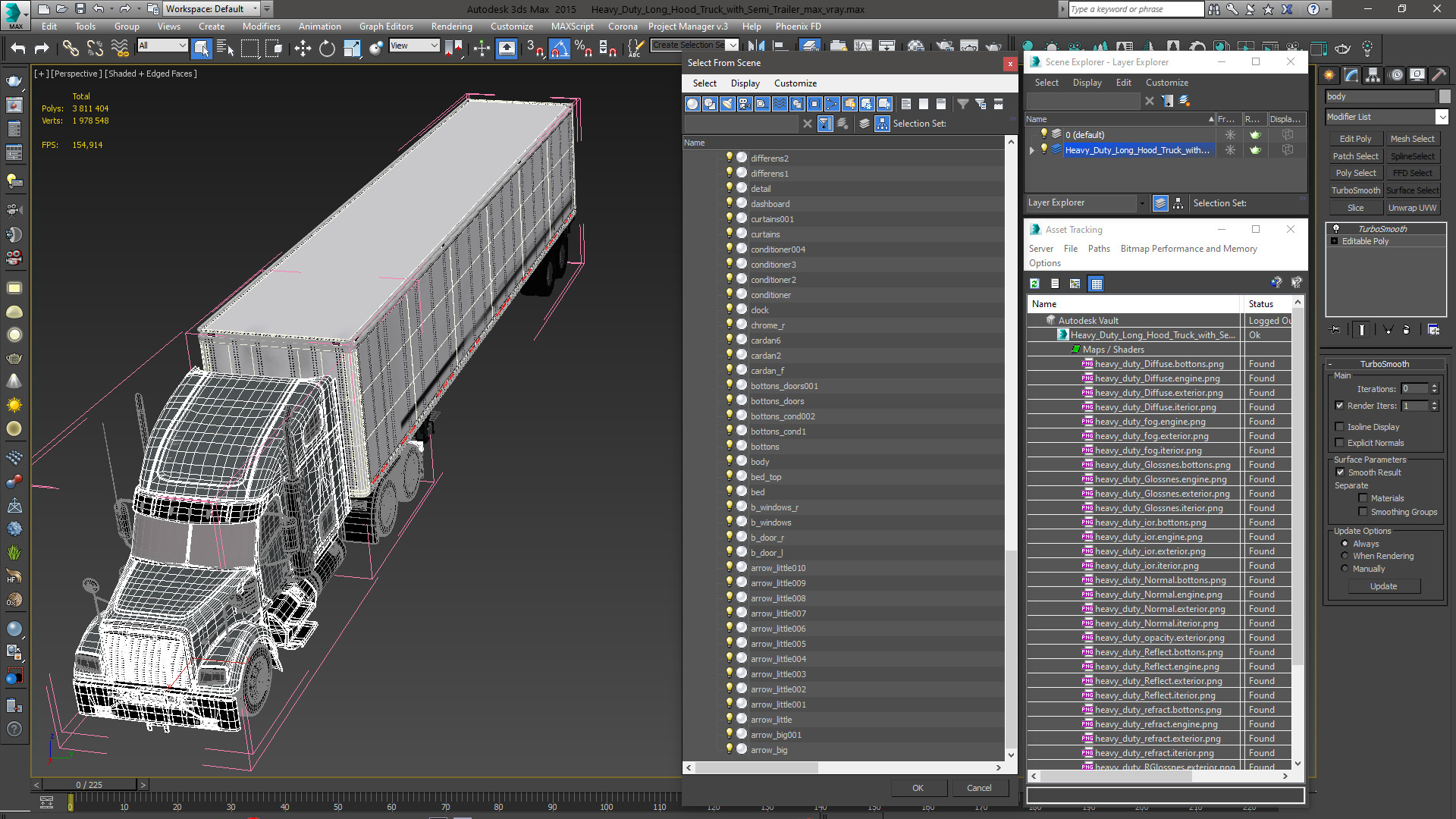Activate the Rotate tool

(x=327, y=49)
